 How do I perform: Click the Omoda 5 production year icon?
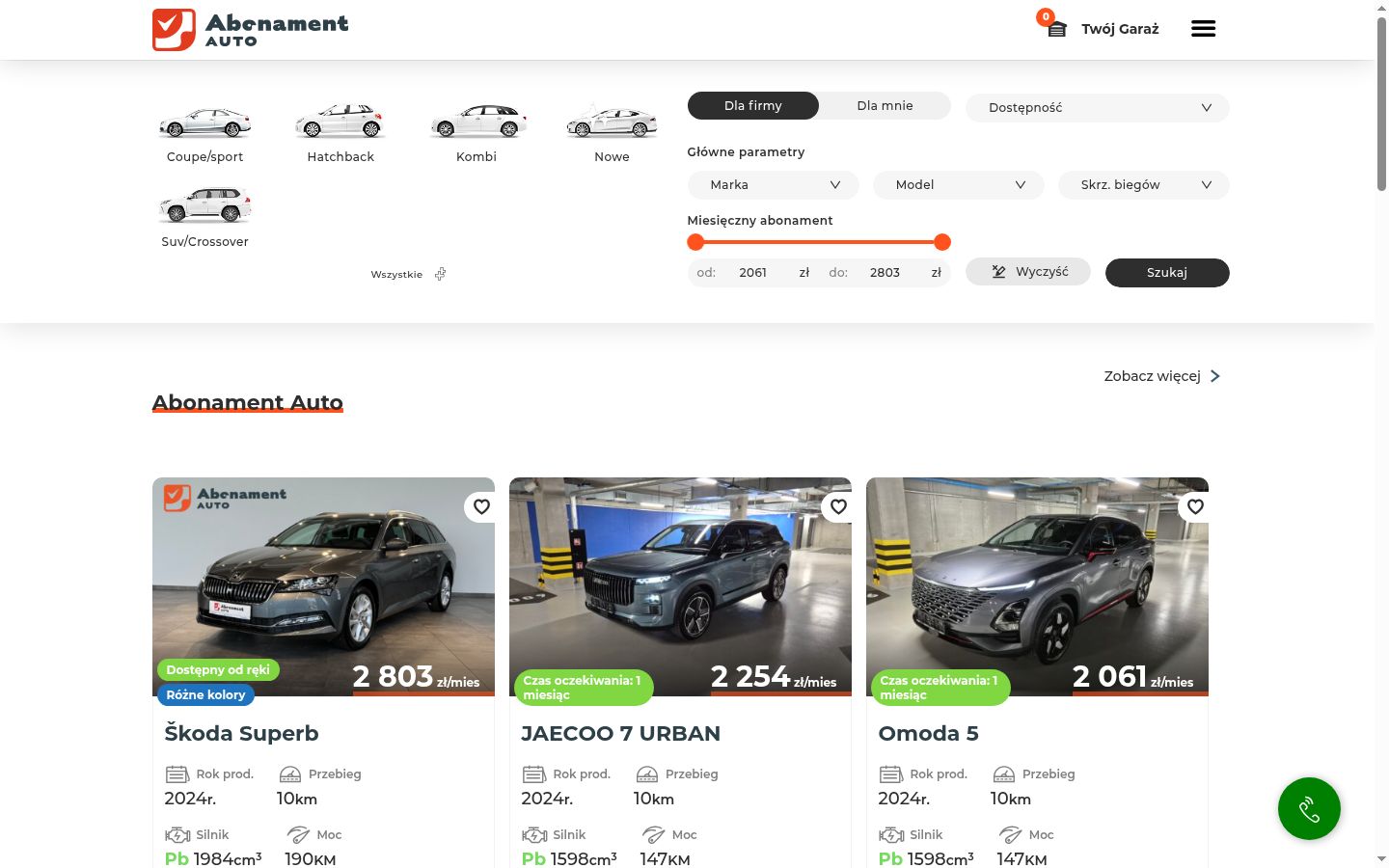[x=891, y=774]
